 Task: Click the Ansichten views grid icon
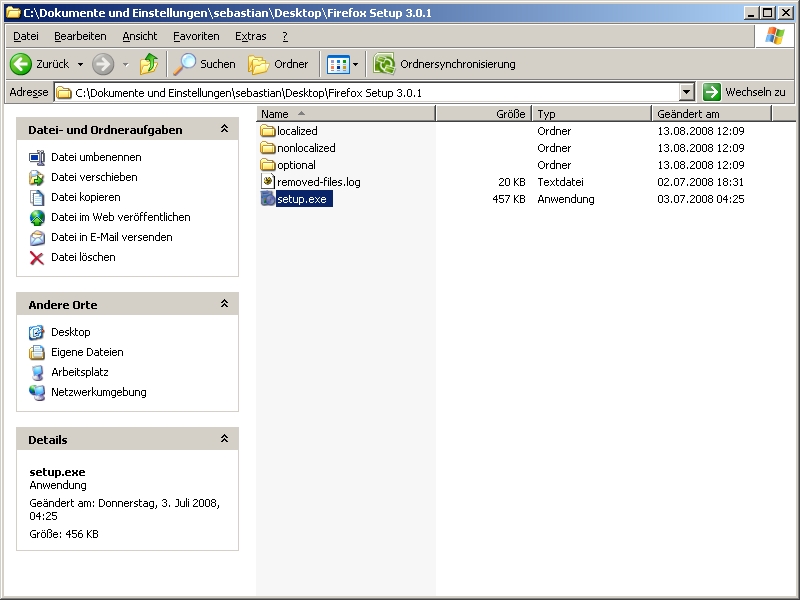tap(338, 64)
